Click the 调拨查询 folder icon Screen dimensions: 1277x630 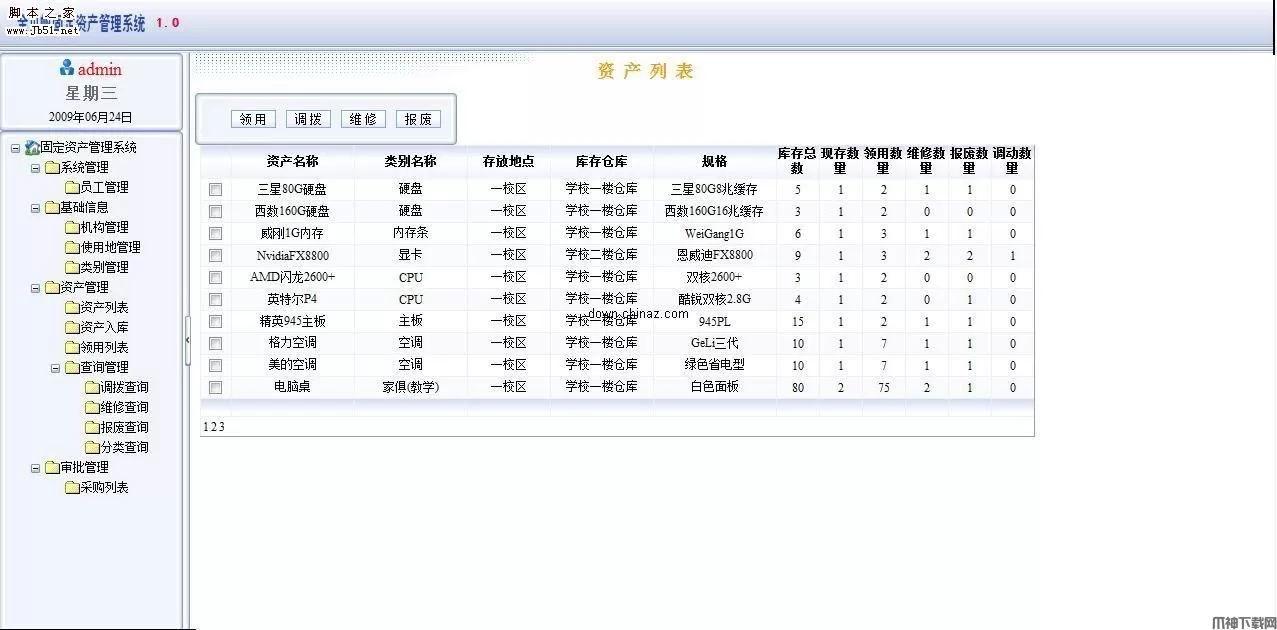(x=92, y=387)
